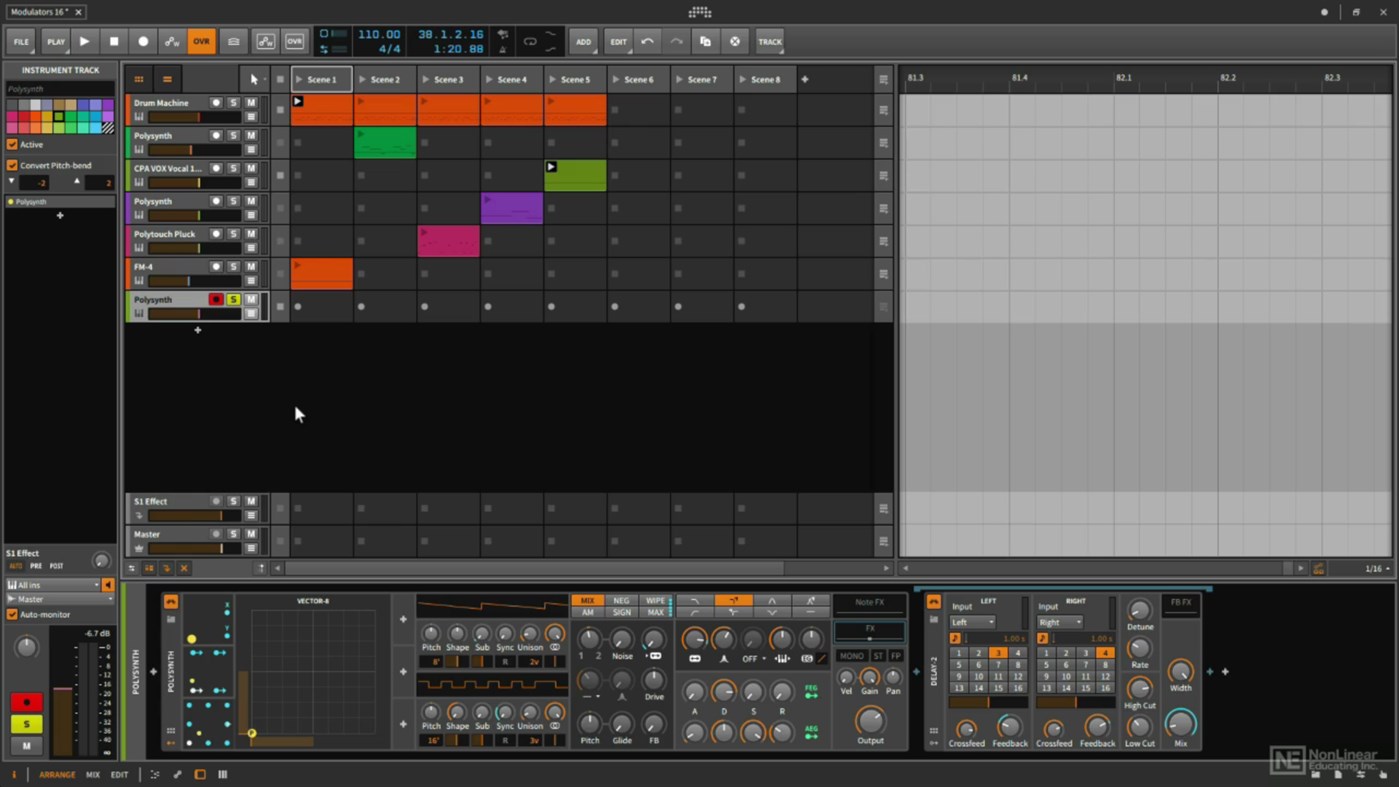1399x787 pixels.
Task: Toggle the Active checkbox in the track inspector
Action: click(11, 144)
